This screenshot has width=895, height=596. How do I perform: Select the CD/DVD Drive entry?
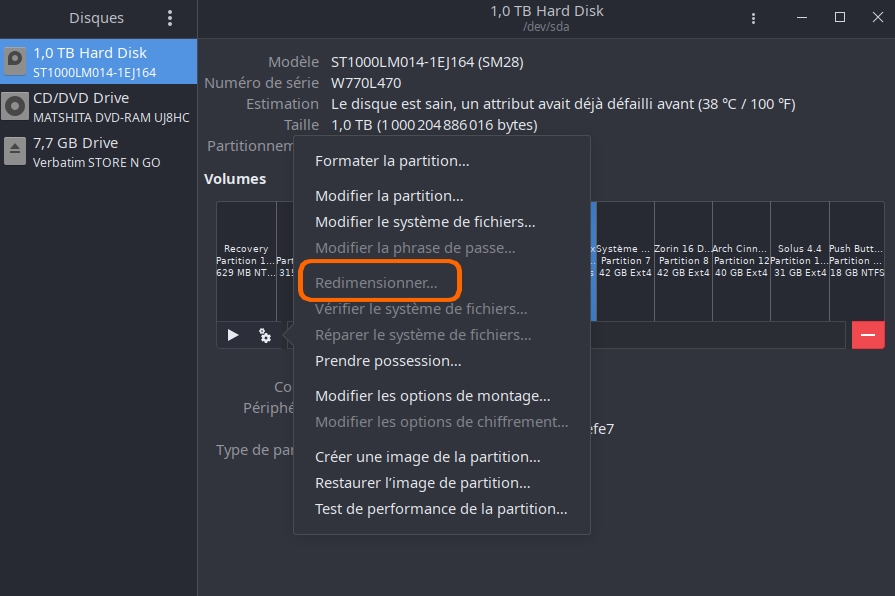[x=98, y=107]
